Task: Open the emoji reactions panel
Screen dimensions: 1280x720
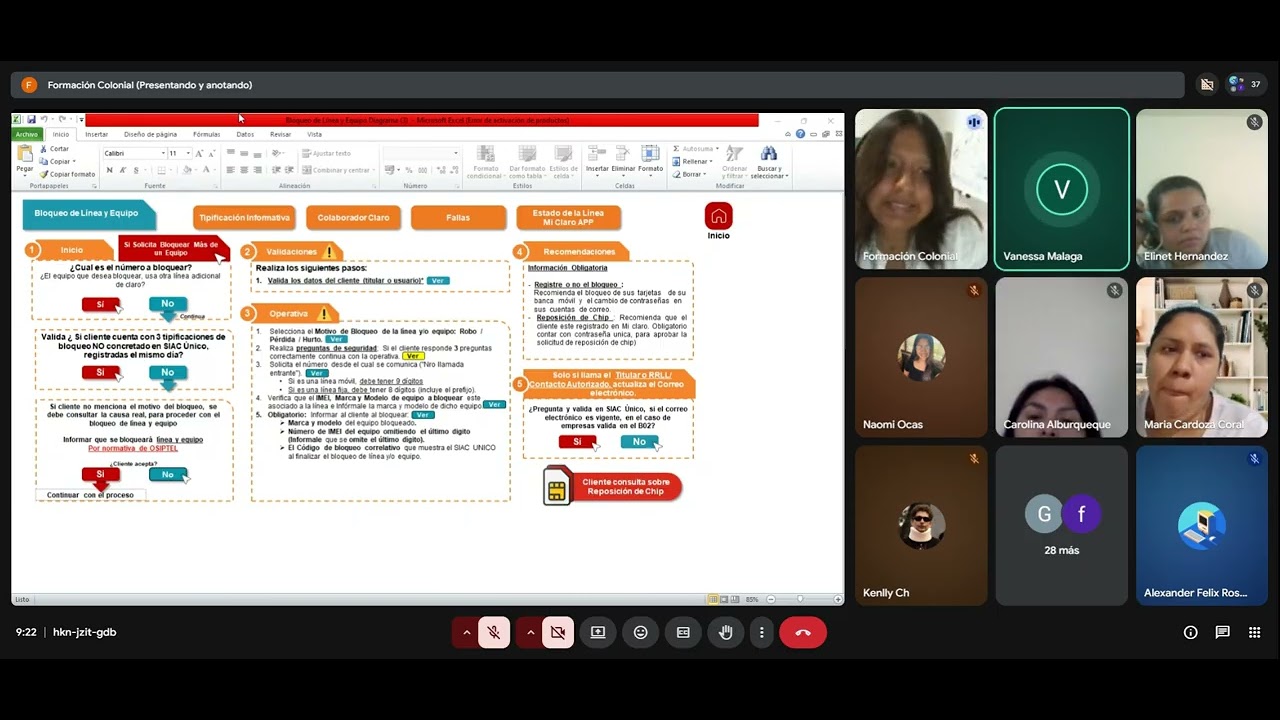Action: (x=641, y=632)
